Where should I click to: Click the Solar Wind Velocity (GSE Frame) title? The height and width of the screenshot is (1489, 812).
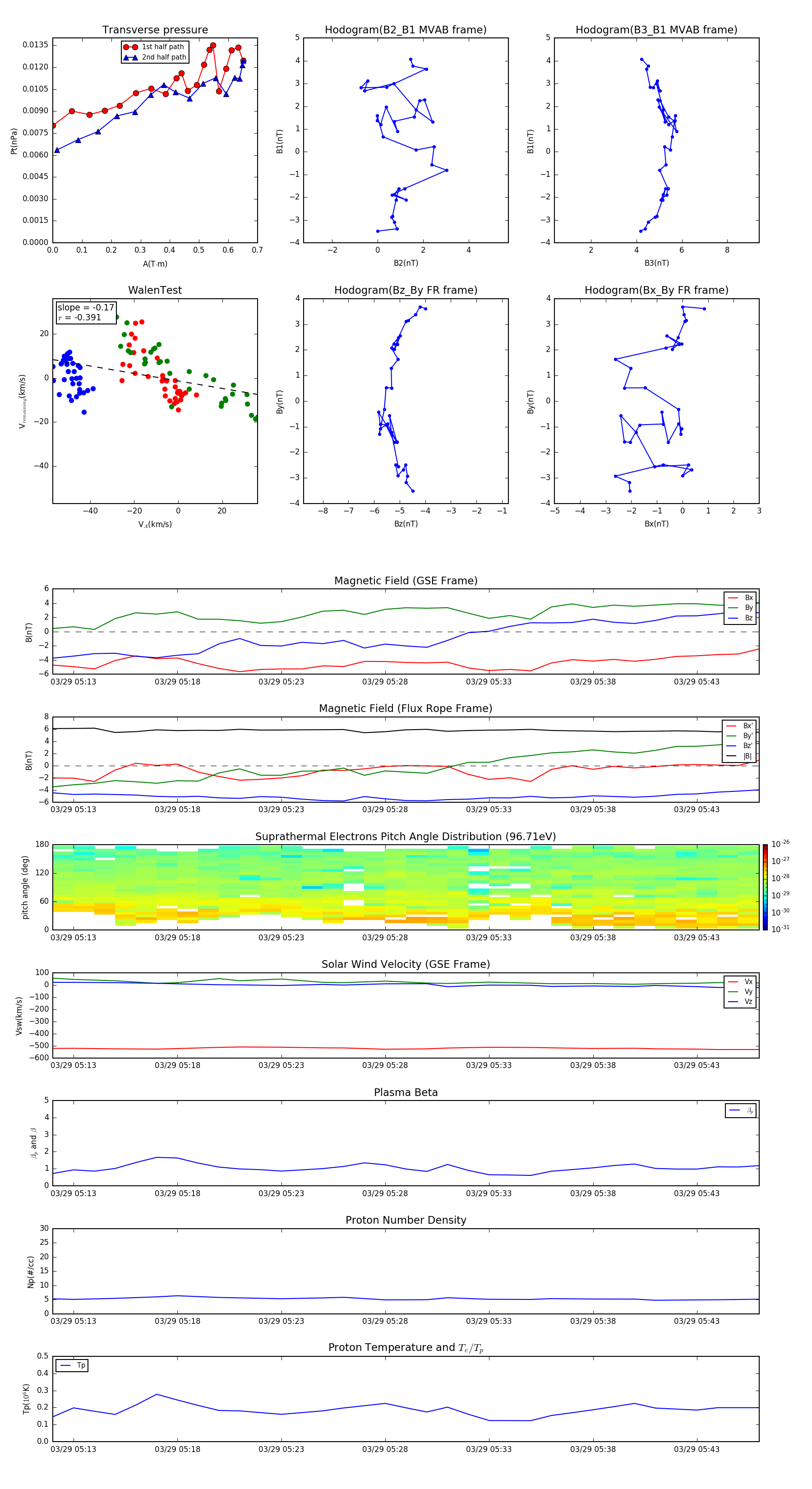(x=405, y=964)
